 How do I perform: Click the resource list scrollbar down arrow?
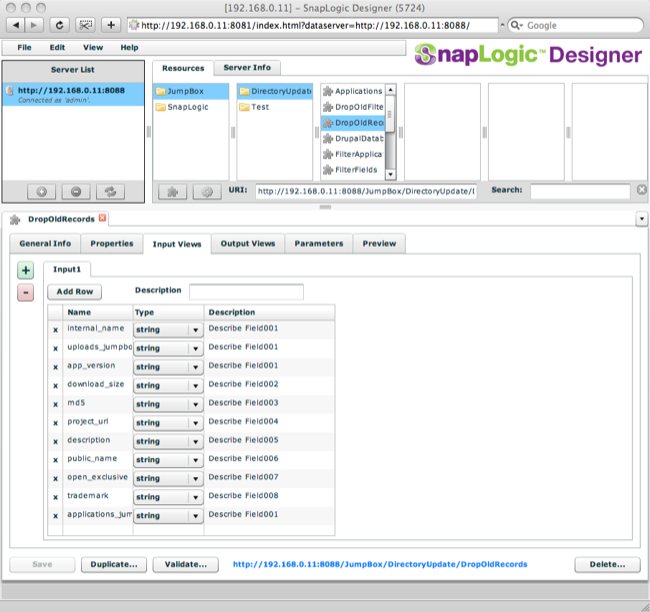(390, 175)
